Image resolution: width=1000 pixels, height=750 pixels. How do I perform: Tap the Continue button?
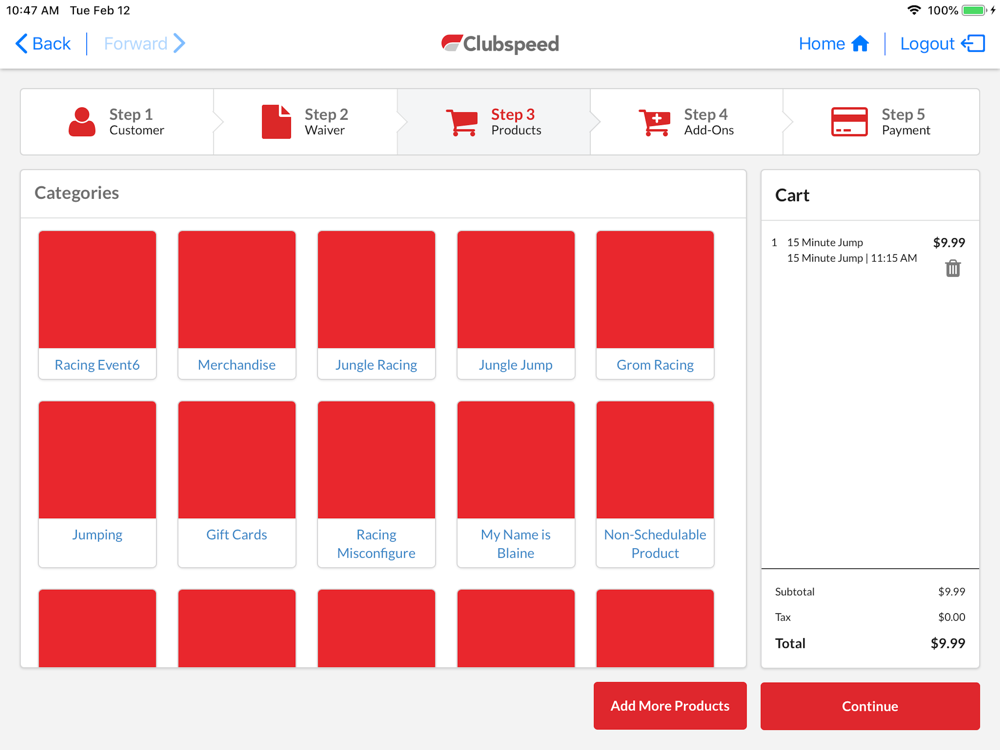tap(870, 706)
